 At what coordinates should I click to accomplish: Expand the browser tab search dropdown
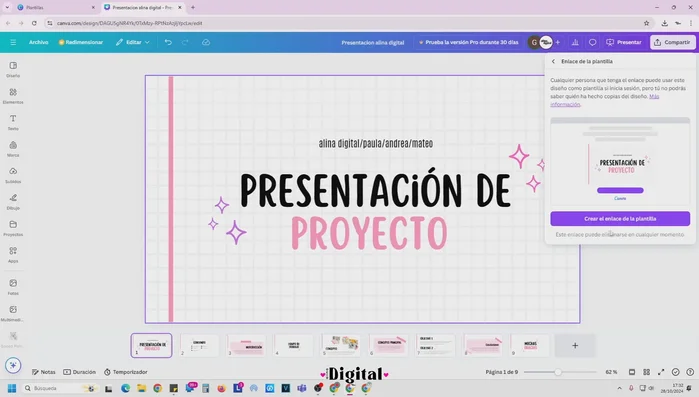[7, 8]
